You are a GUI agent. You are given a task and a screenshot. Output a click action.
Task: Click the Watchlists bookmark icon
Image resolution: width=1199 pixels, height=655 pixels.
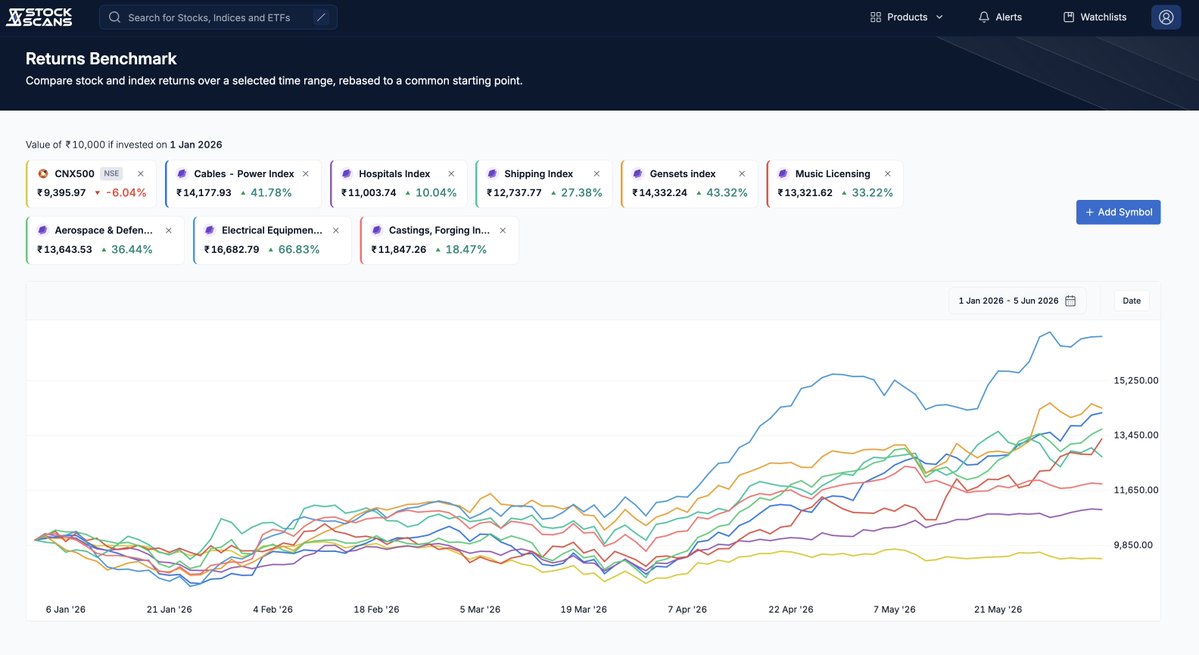coord(1069,17)
